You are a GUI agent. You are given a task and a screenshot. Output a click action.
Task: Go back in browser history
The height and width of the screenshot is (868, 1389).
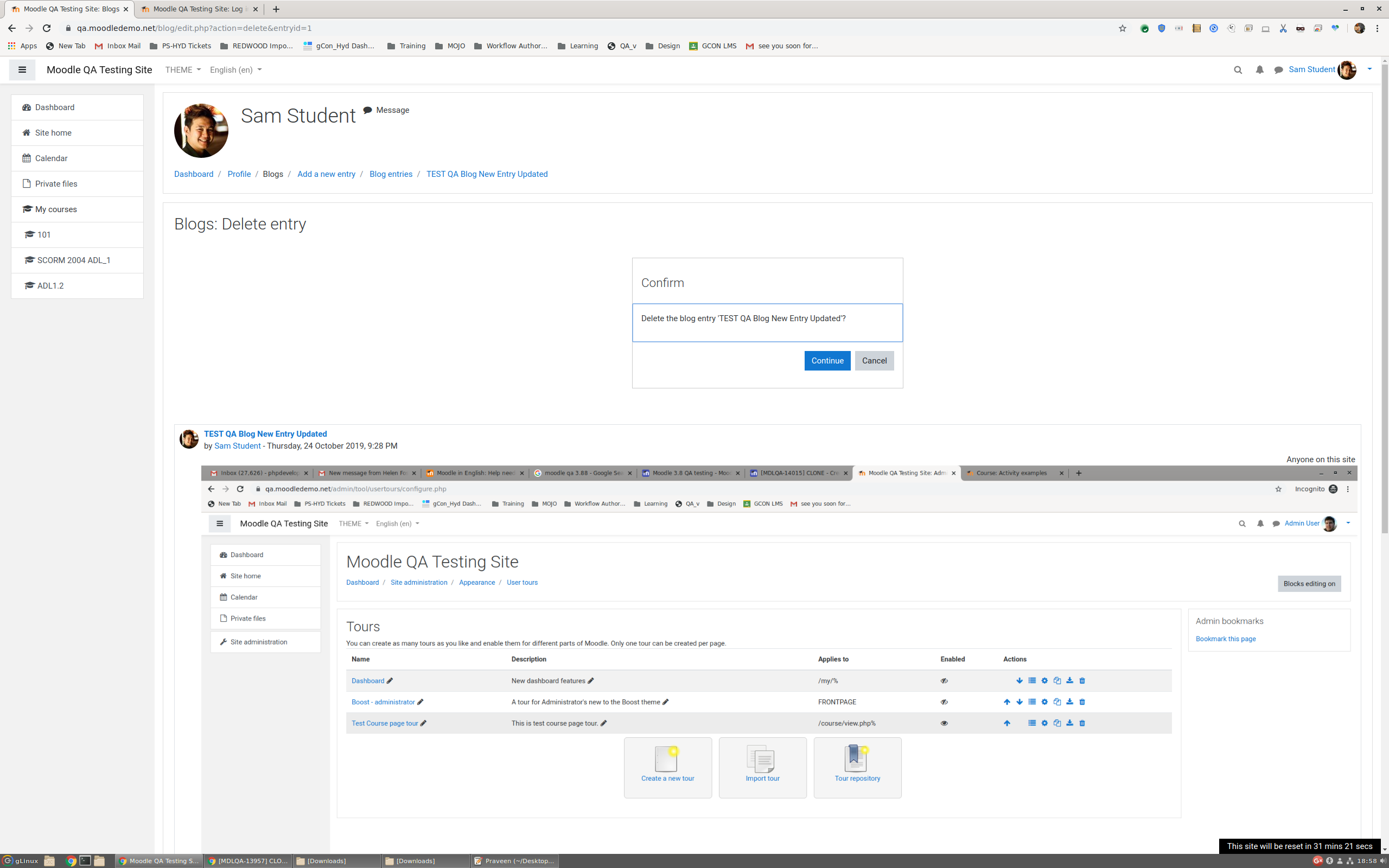pos(11,28)
